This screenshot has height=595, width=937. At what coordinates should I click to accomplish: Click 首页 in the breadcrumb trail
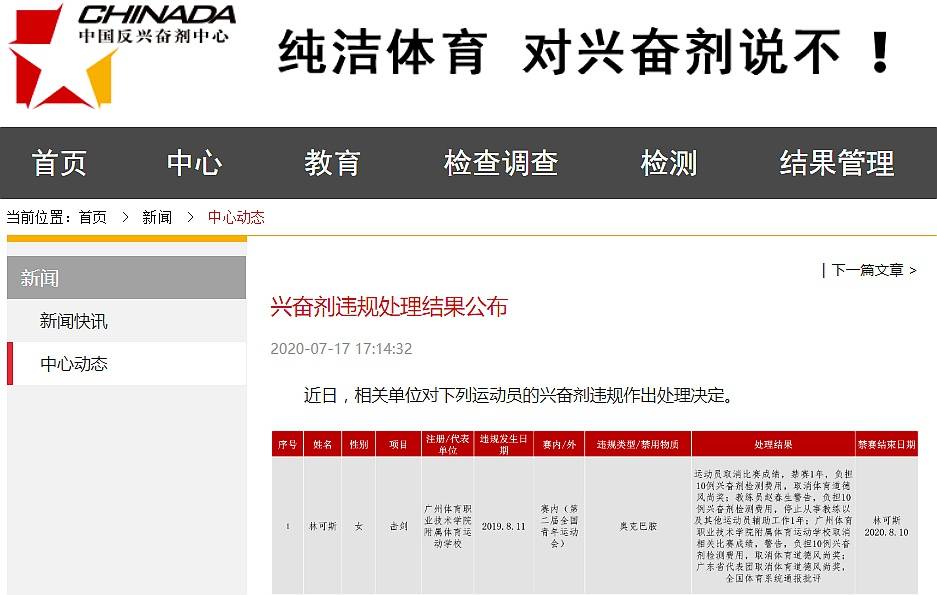pos(93,217)
